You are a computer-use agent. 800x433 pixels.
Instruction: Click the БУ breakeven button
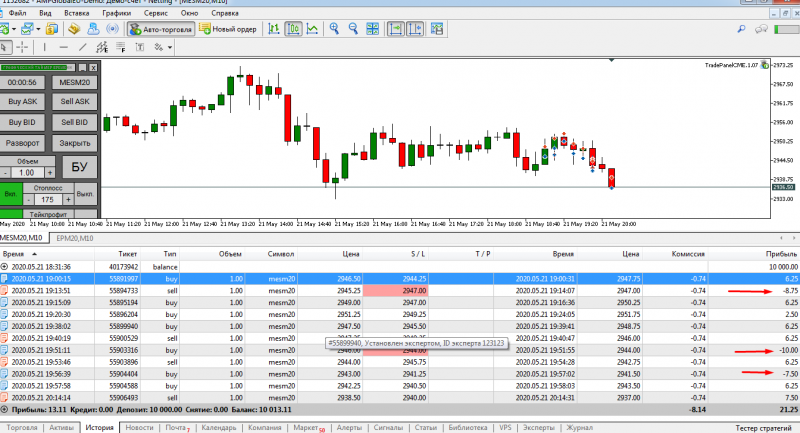(x=80, y=167)
